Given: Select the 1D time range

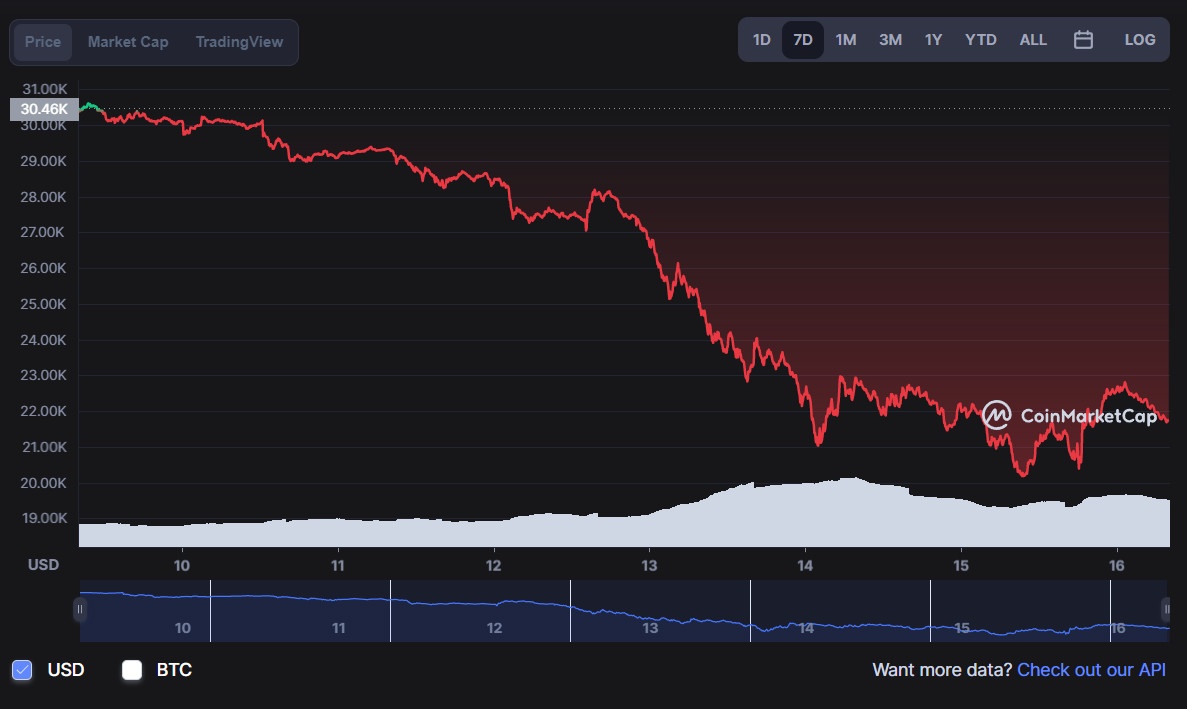Looking at the screenshot, I should tap(761, 40).
